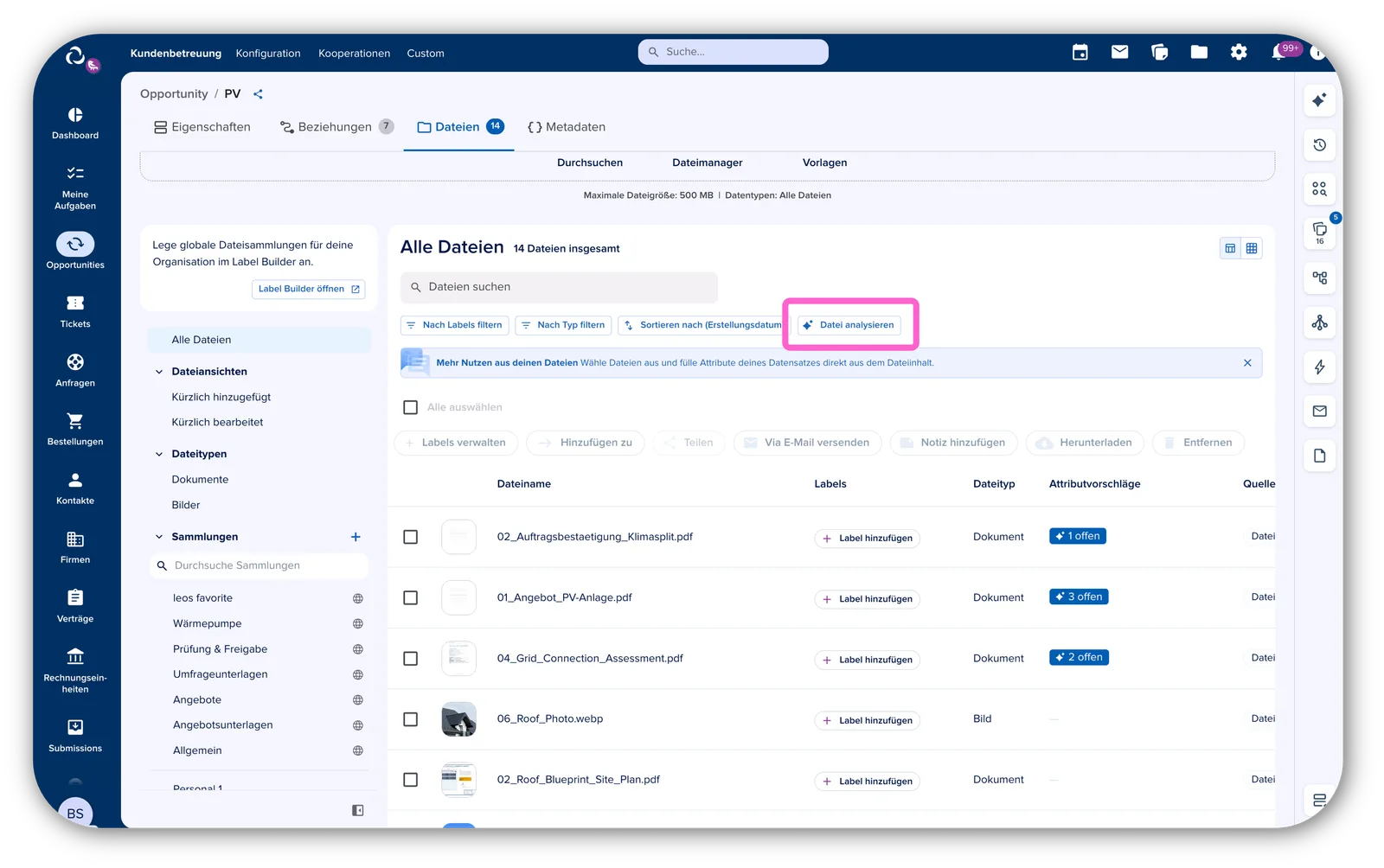Open the calendar icon in top bar

(1080, 53)
